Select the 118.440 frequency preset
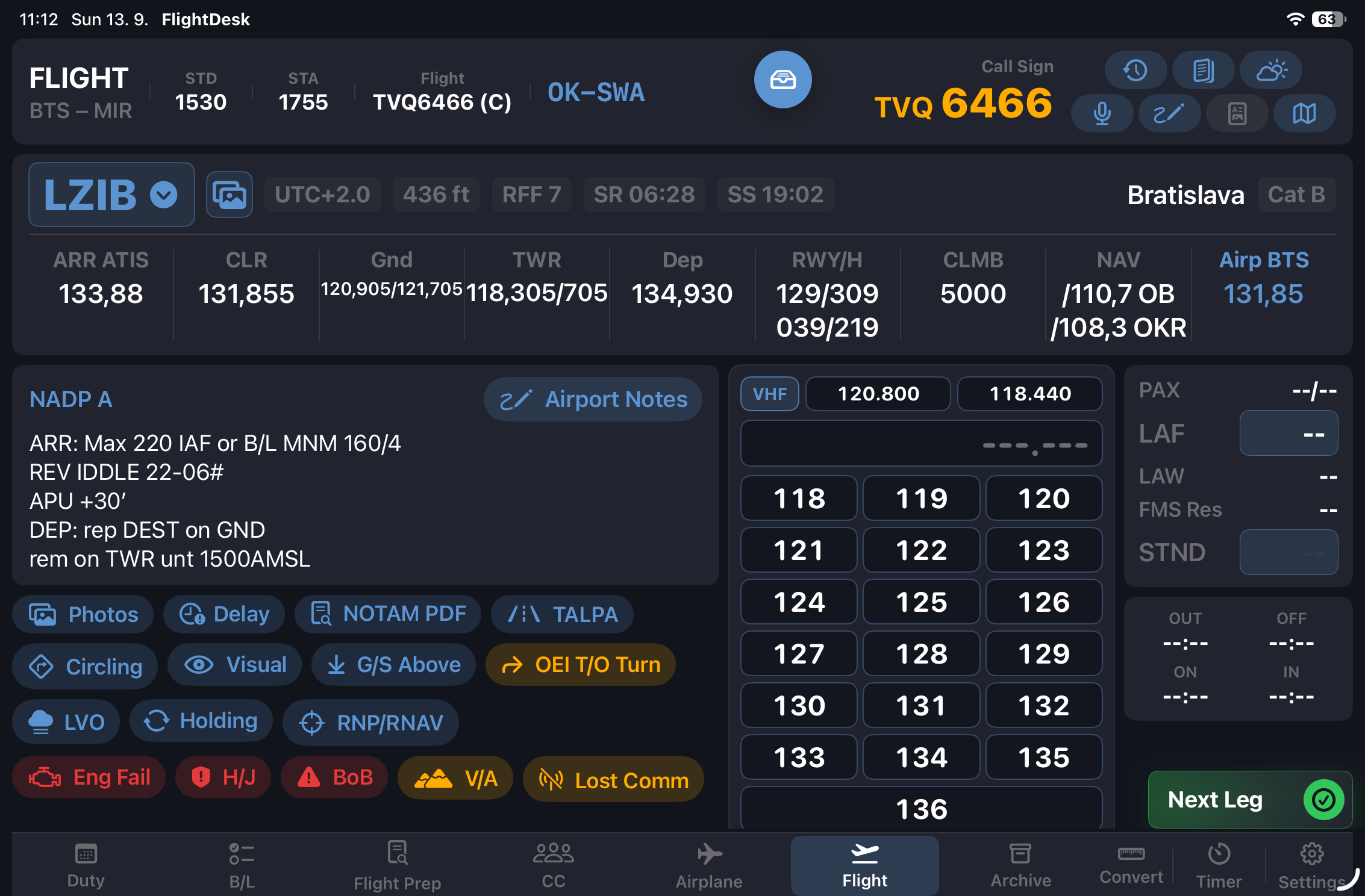Viewport: 1365px width, 896px height. pos(1030,394)
